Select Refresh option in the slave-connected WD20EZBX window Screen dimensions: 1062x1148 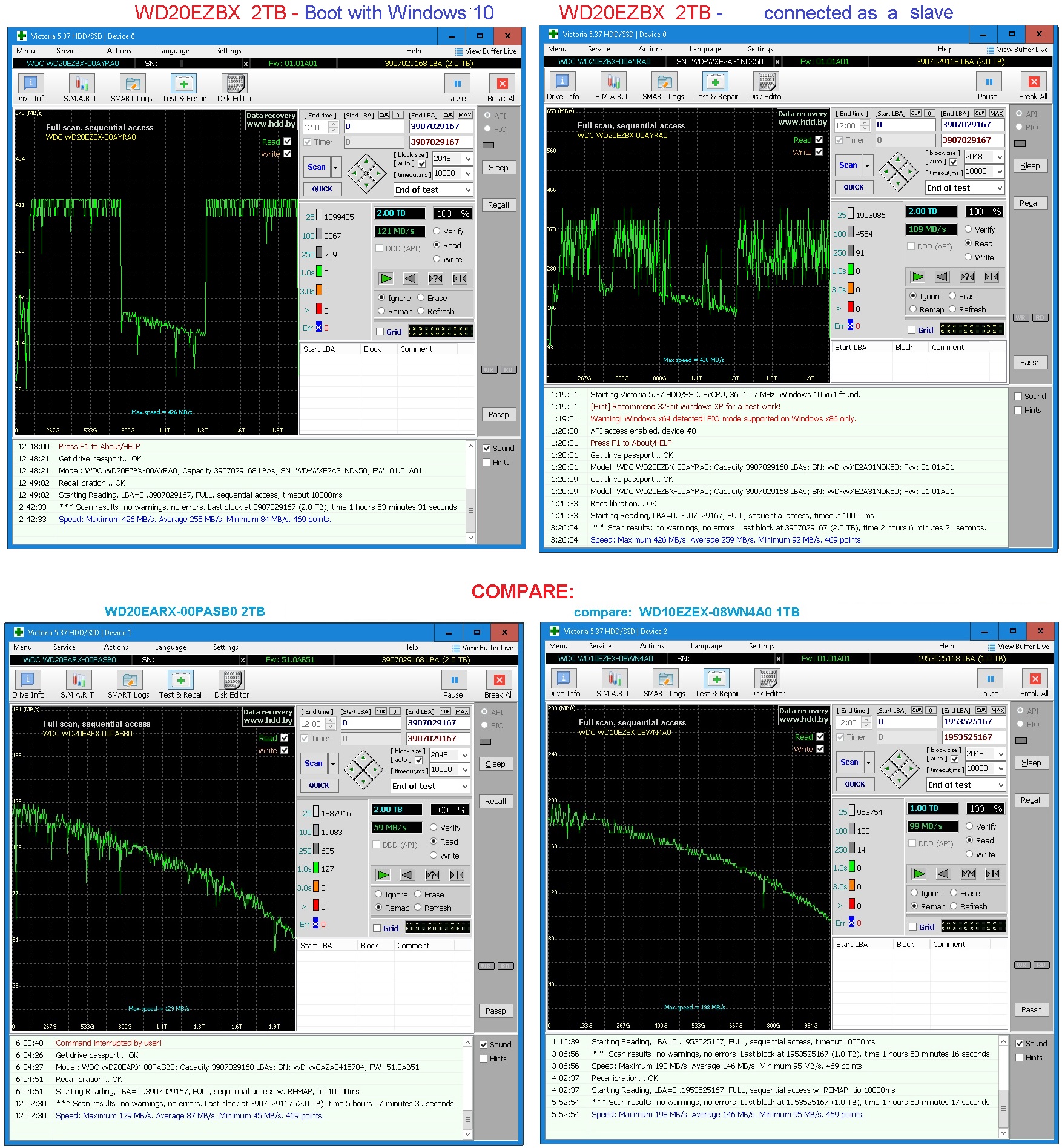point(952,309)
